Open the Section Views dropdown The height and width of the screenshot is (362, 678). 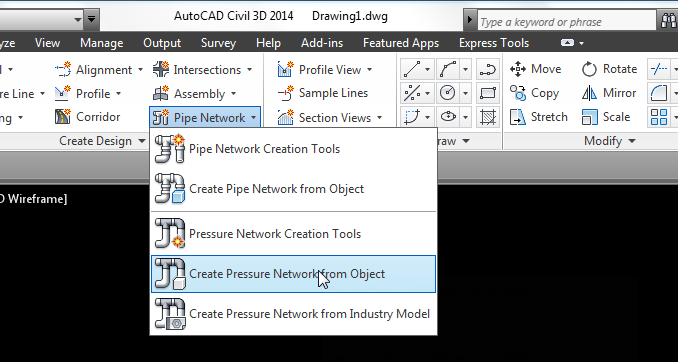pyautogui.click(x=380, y=118)
